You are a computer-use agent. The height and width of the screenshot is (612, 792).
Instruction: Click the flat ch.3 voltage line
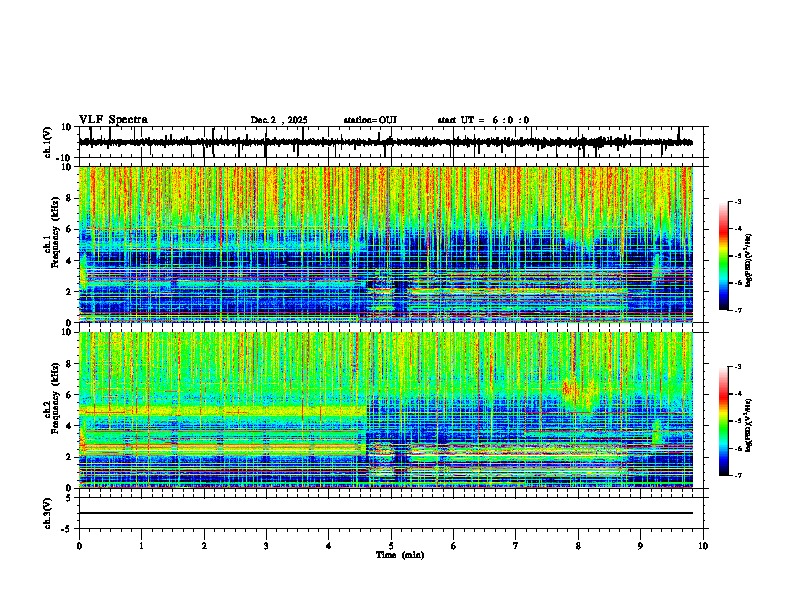tap(385, 513)
